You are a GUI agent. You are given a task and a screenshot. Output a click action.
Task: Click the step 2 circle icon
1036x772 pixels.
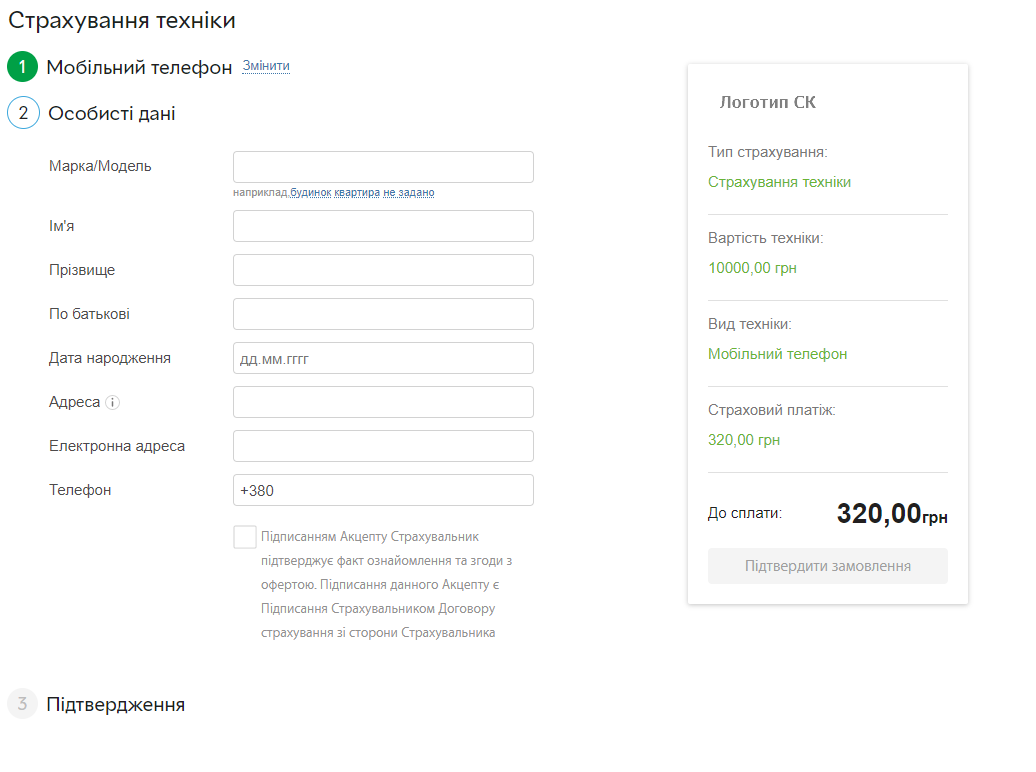(23, 113)
